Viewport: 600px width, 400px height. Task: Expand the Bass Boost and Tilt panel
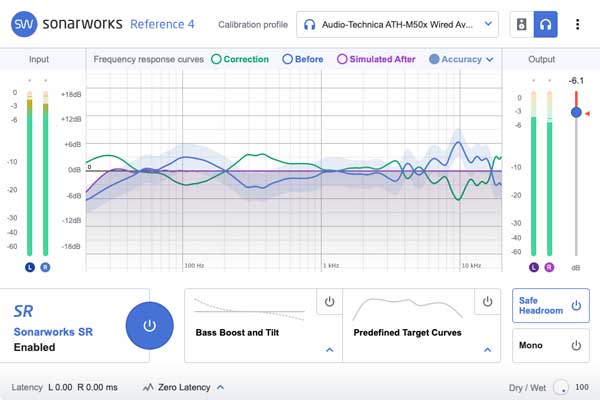(329, 350)
